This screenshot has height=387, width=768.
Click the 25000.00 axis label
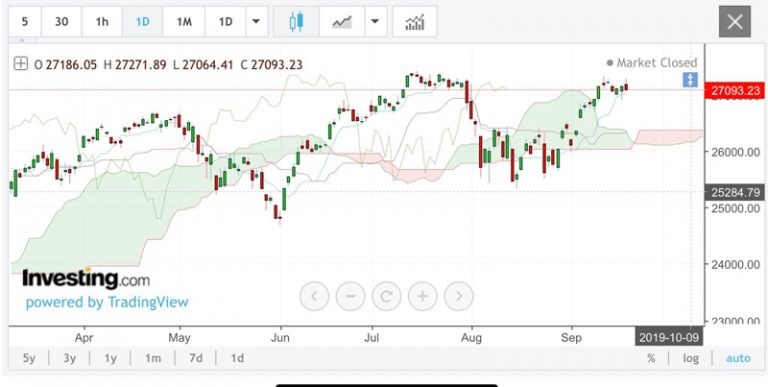pyautogui.click(x=735, y=209)
